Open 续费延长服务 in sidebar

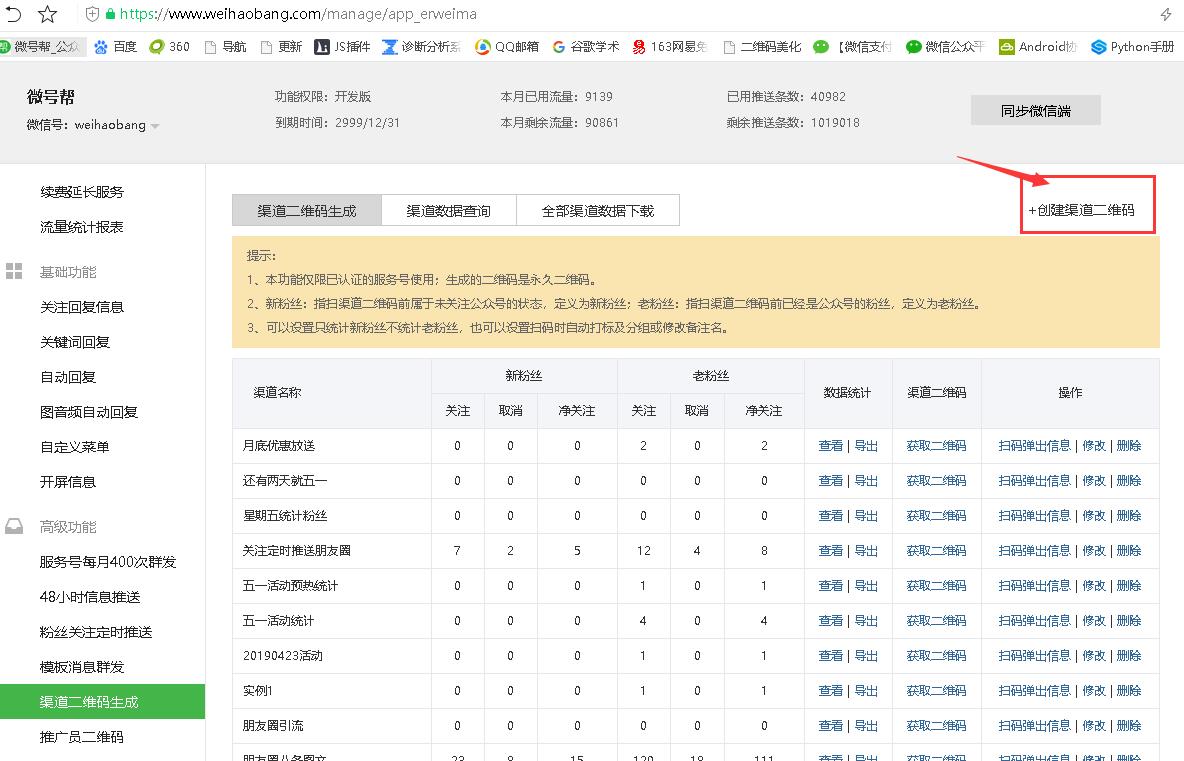[82, 192]
